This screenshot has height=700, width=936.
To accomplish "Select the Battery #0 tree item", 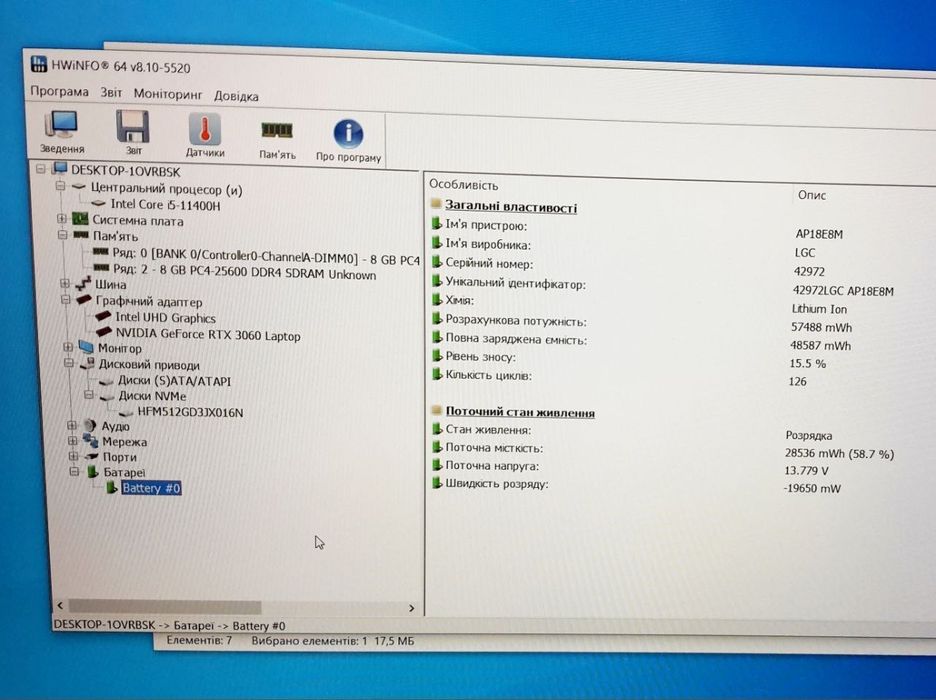I will point(151,488).
